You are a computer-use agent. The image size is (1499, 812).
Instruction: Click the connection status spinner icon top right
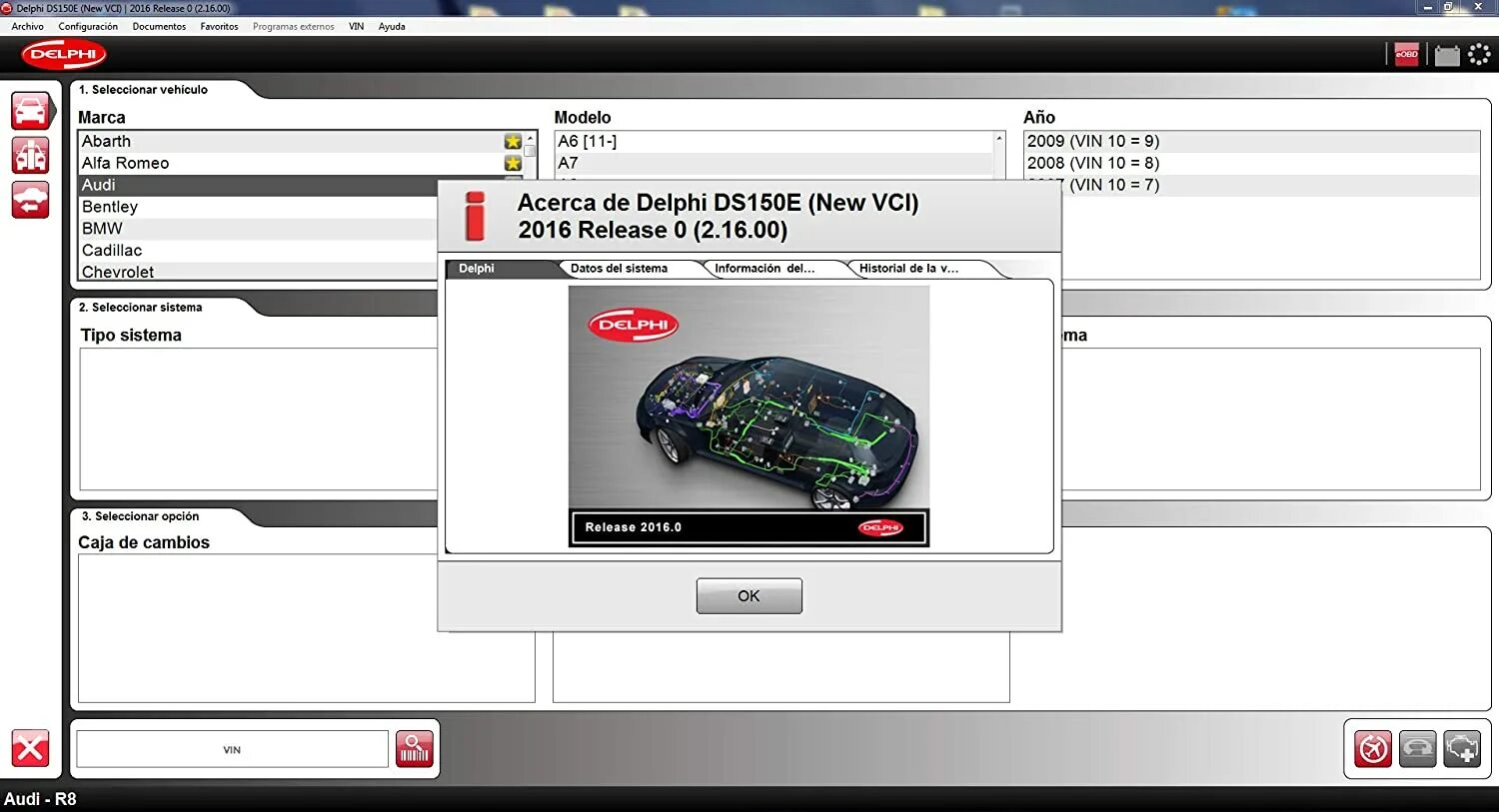click(x=1480, y=55)
